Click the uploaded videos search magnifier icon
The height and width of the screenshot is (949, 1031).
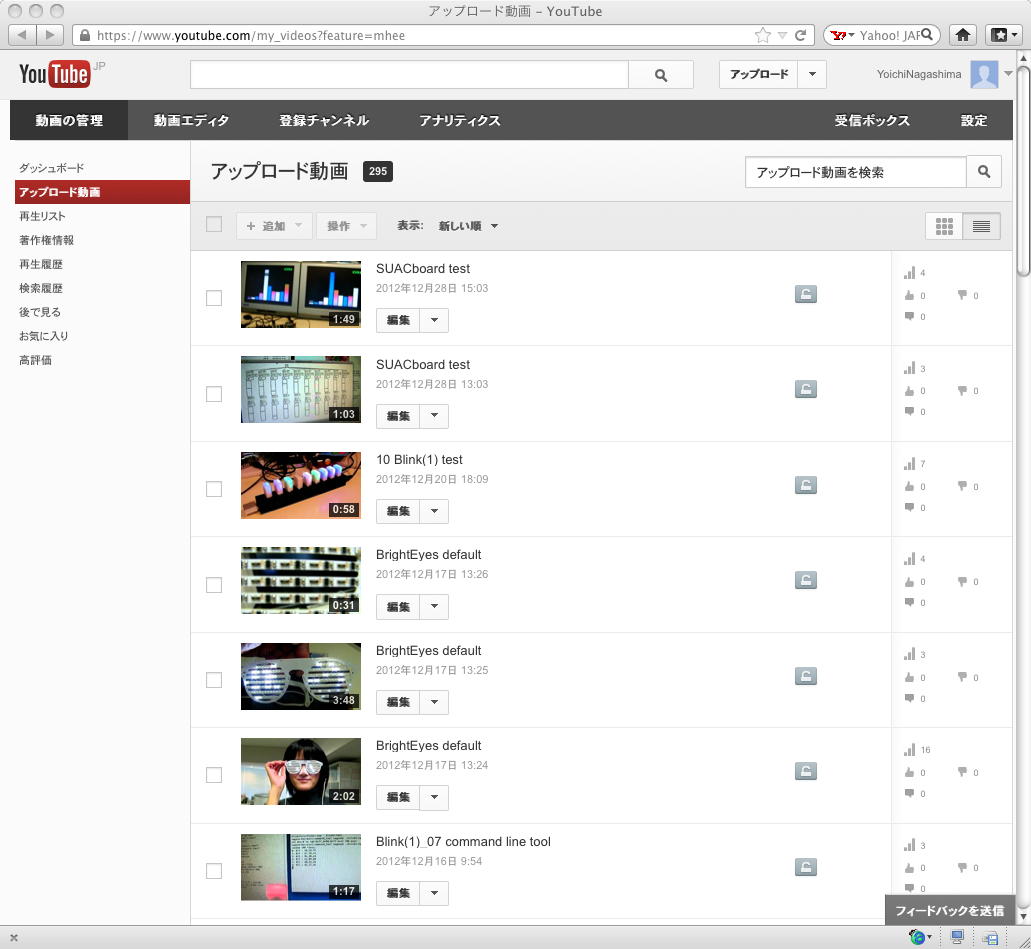coord(984,172)
